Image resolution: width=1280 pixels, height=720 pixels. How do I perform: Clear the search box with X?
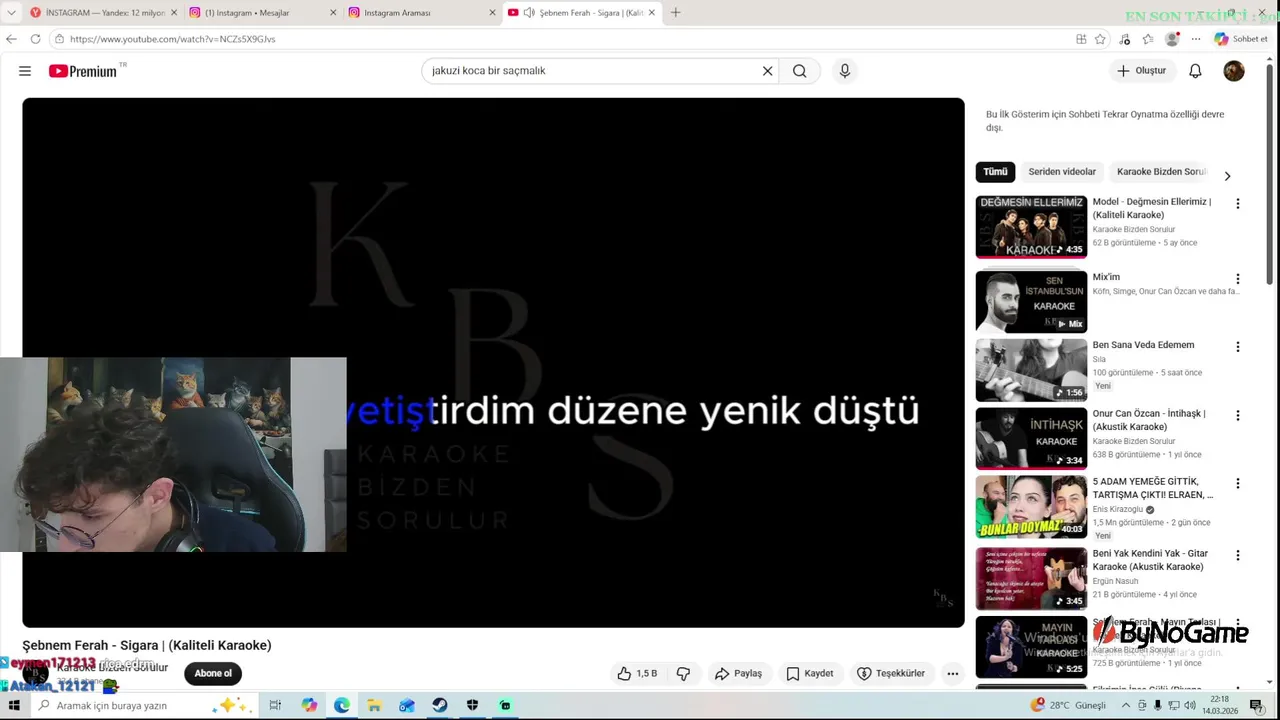(x=768, y=71)
